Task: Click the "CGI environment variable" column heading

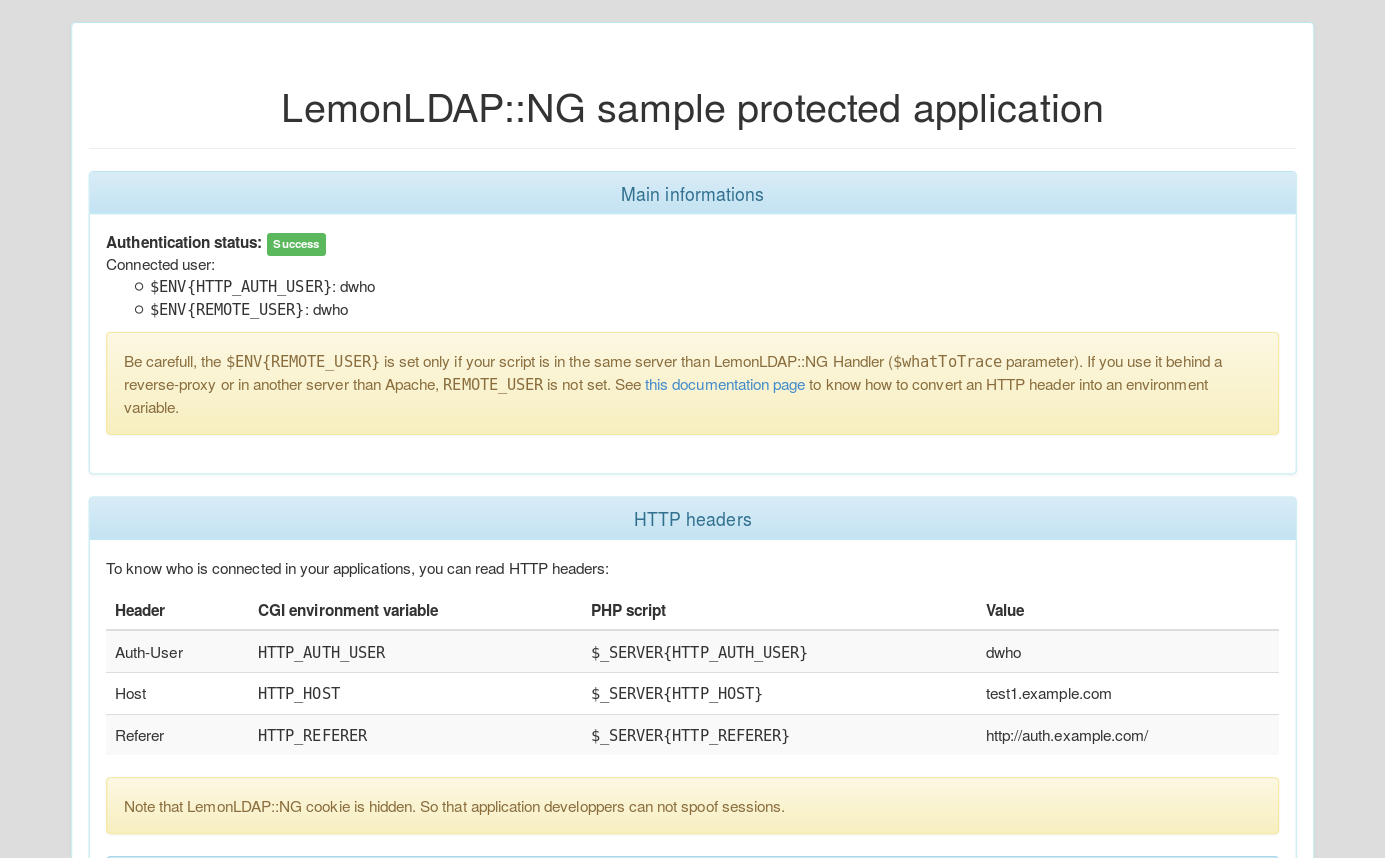Action: pyautogui.click(x=348, y=610)
